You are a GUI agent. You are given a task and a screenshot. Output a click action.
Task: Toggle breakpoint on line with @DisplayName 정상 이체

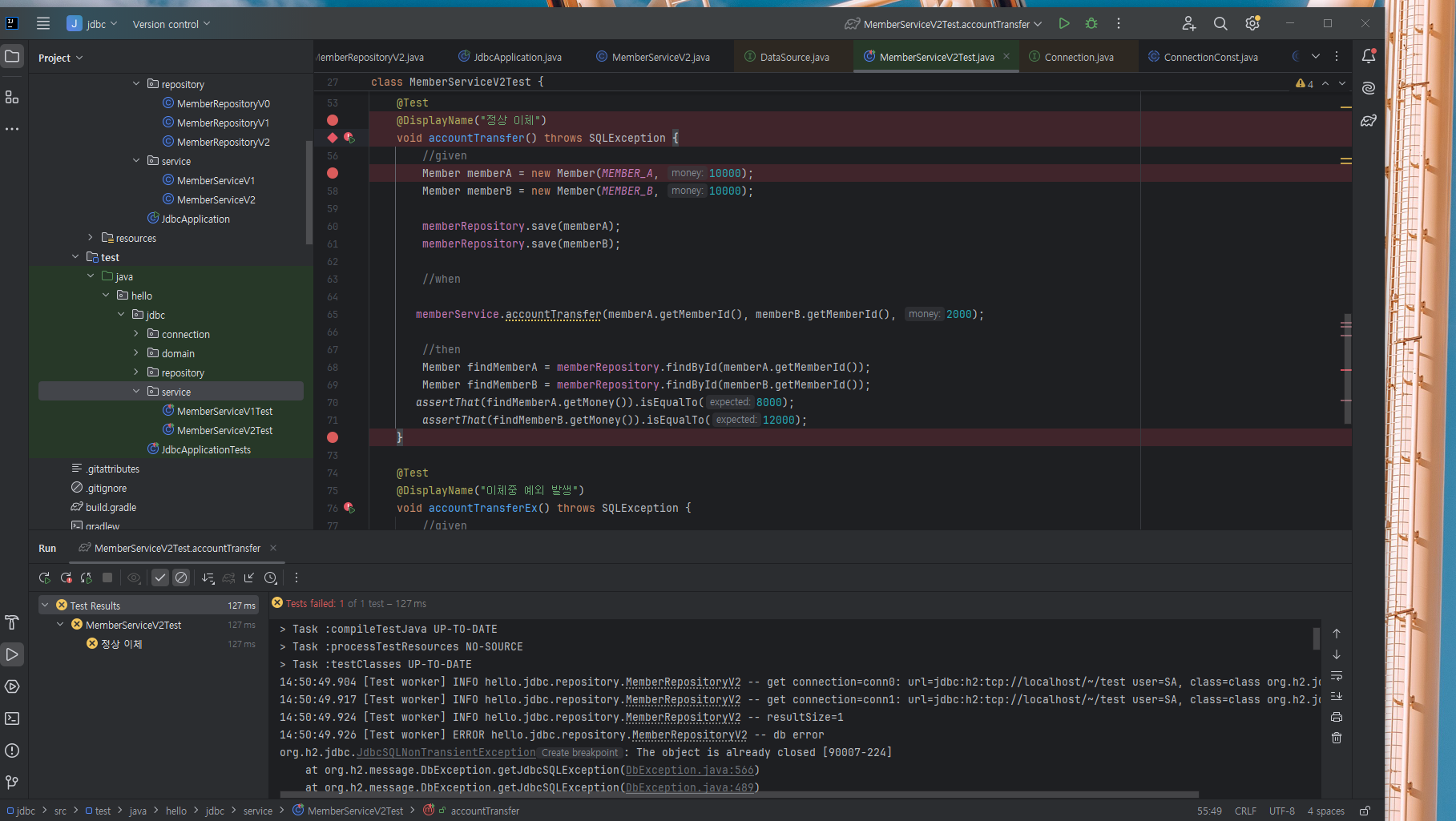coord(333,120)
